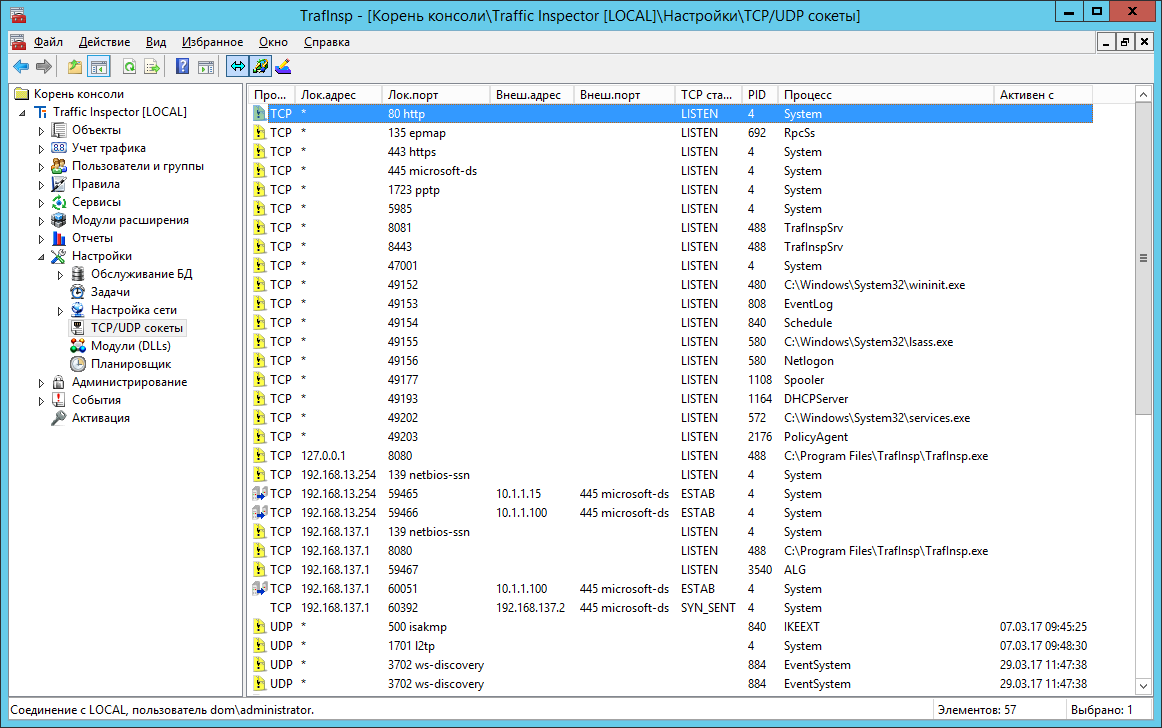Toggle the show/hide action pane button
This screenshot has width=1162, height=728.
(205, 67)
